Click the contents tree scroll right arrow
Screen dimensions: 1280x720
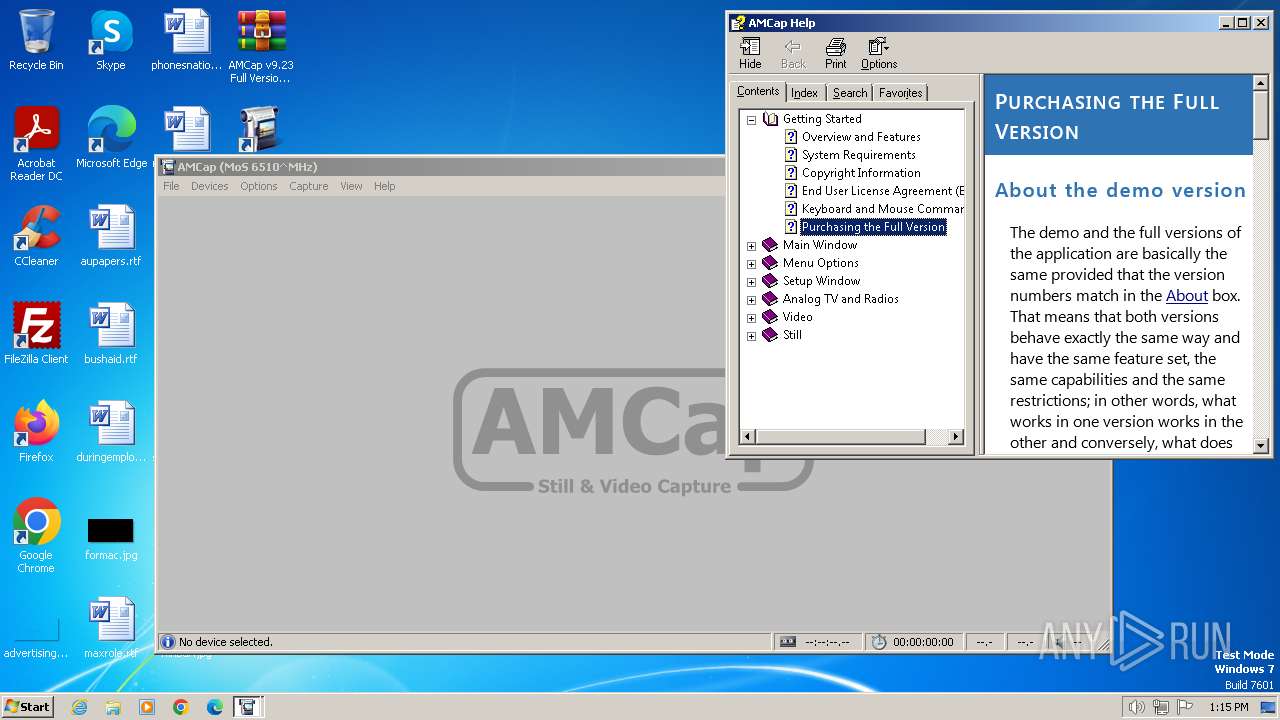(x=955, y=437)
